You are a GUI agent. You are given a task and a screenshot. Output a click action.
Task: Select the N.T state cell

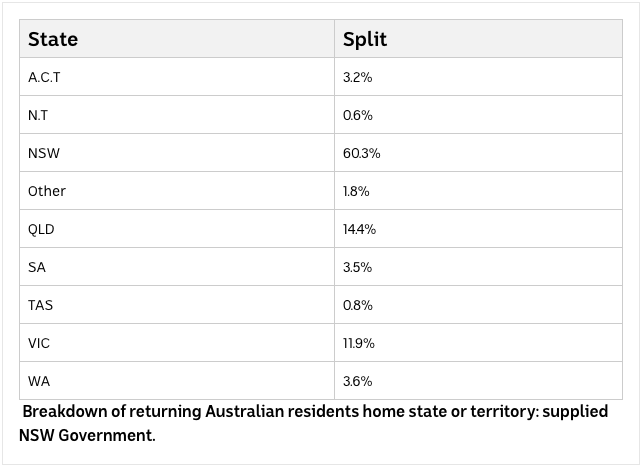[x=39, y=115]
